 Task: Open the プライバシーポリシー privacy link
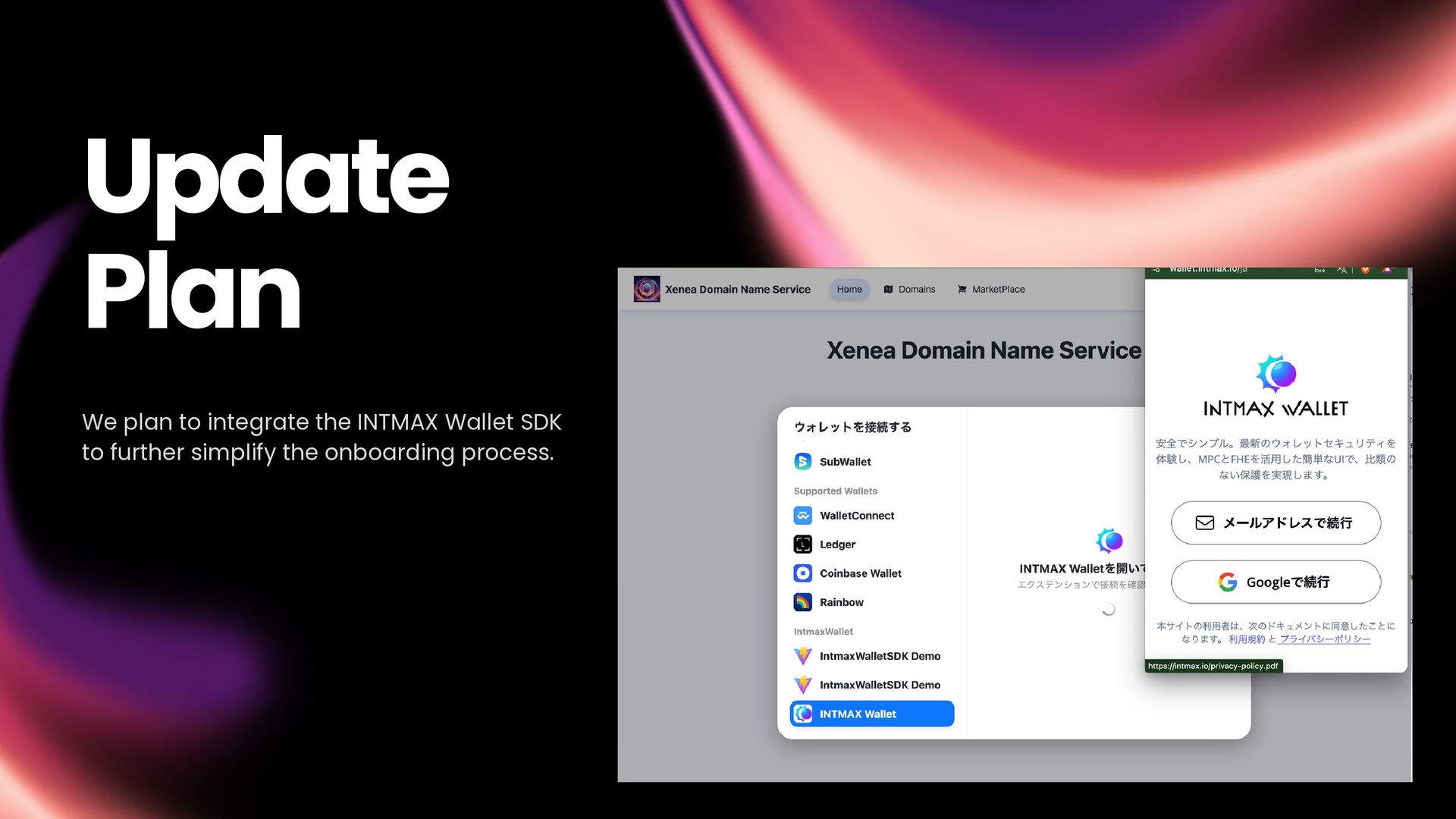(x=1325, y=639)
